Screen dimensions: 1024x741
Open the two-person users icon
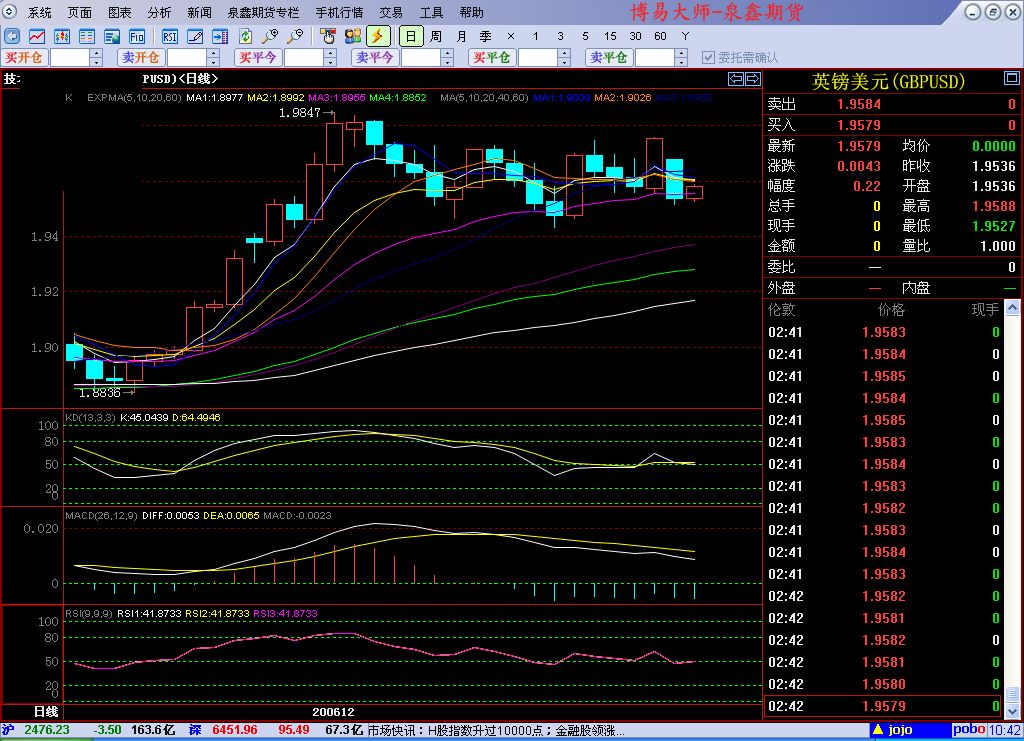click(x=352, y=36)
